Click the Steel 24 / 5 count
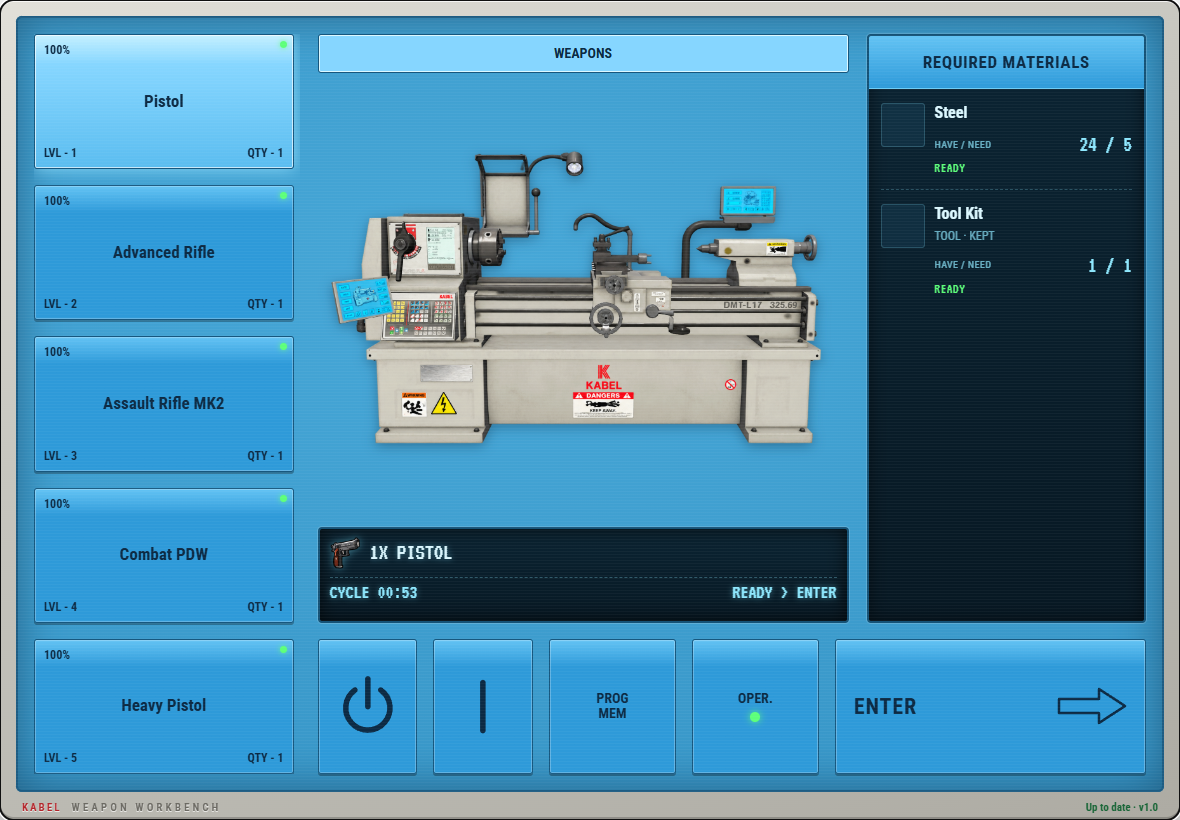The height and width of the screenshot is (820, 1180). click(x=1105, y=144)
